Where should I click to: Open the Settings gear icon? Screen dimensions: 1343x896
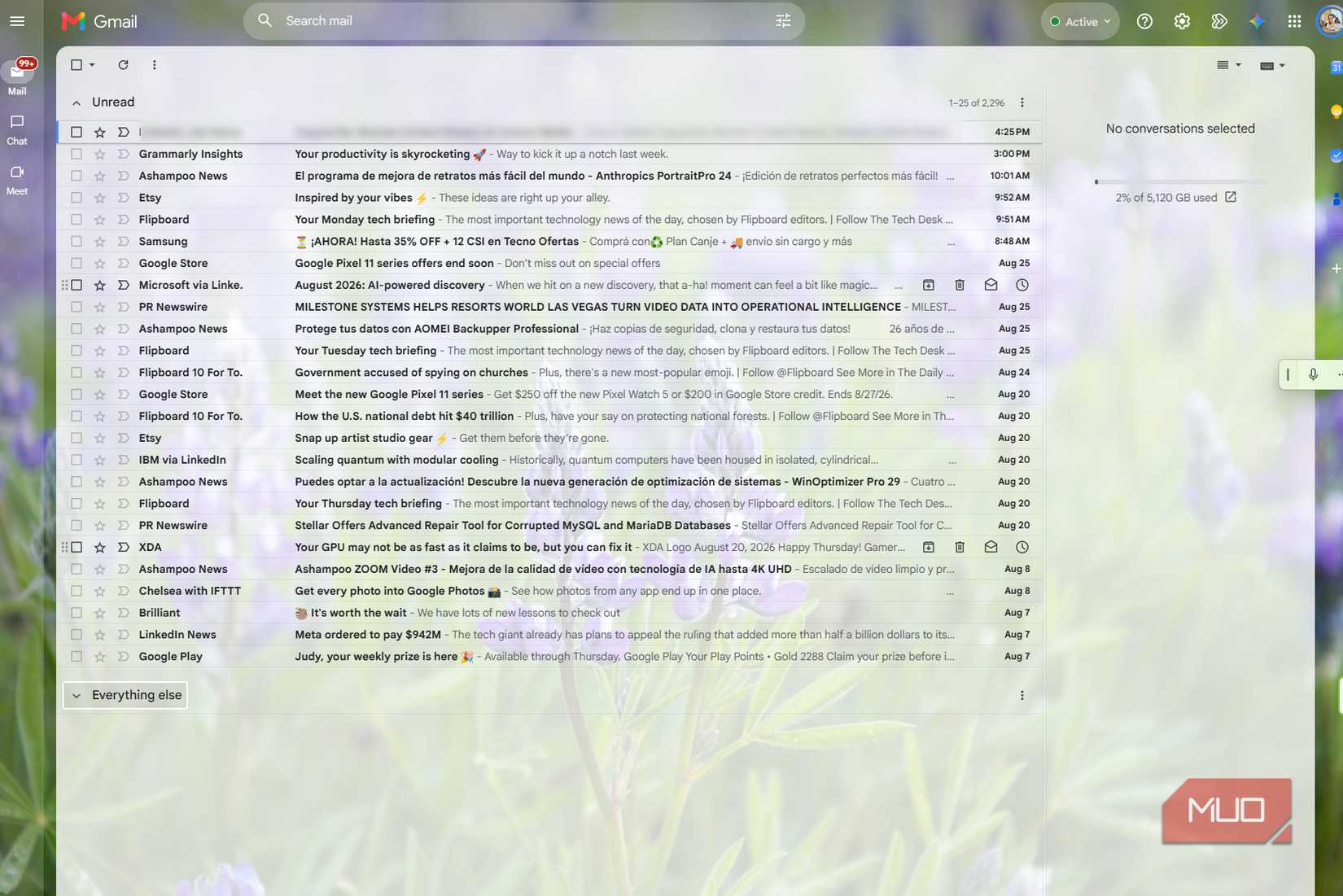[1182, 22]
